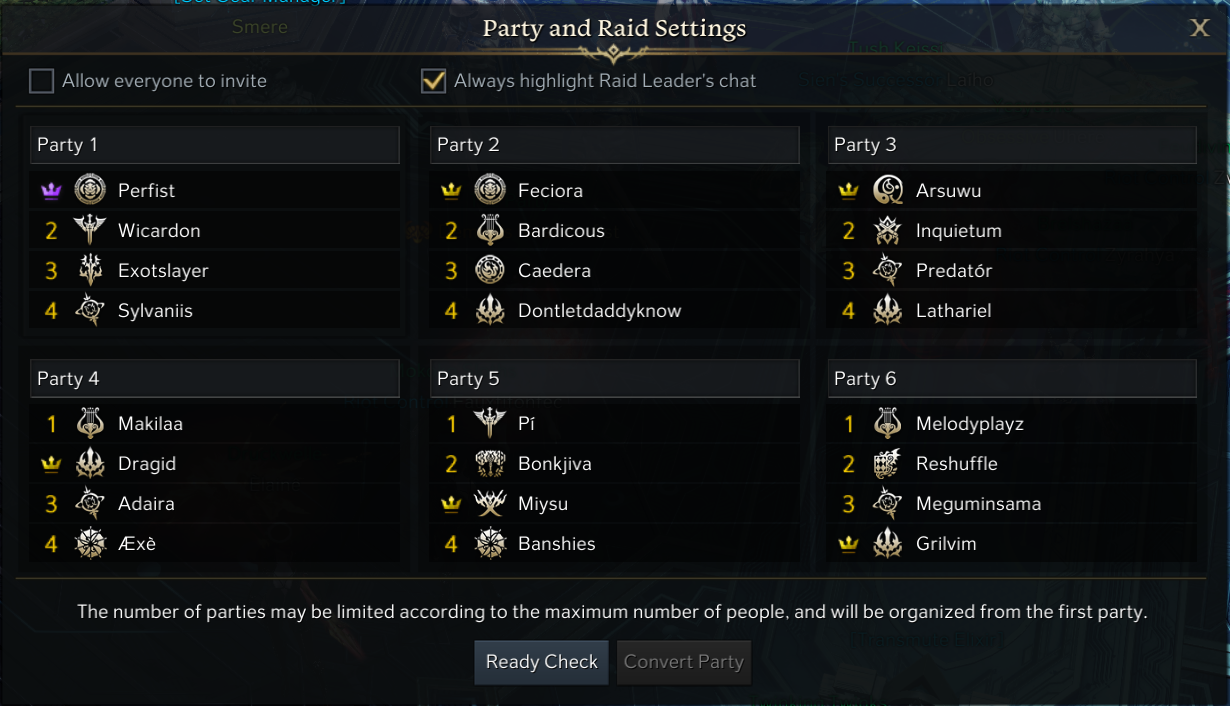Click the class icon beside Reshuffle

tap(888, 464)
